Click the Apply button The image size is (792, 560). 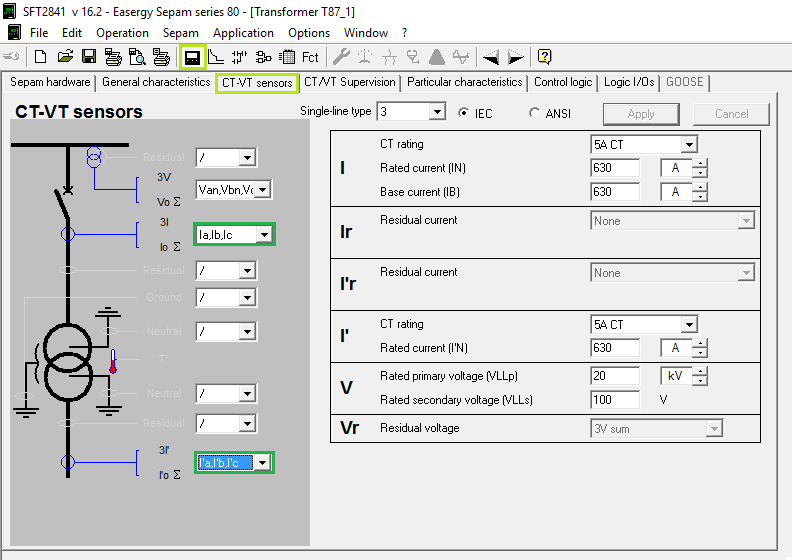[641, 114]
